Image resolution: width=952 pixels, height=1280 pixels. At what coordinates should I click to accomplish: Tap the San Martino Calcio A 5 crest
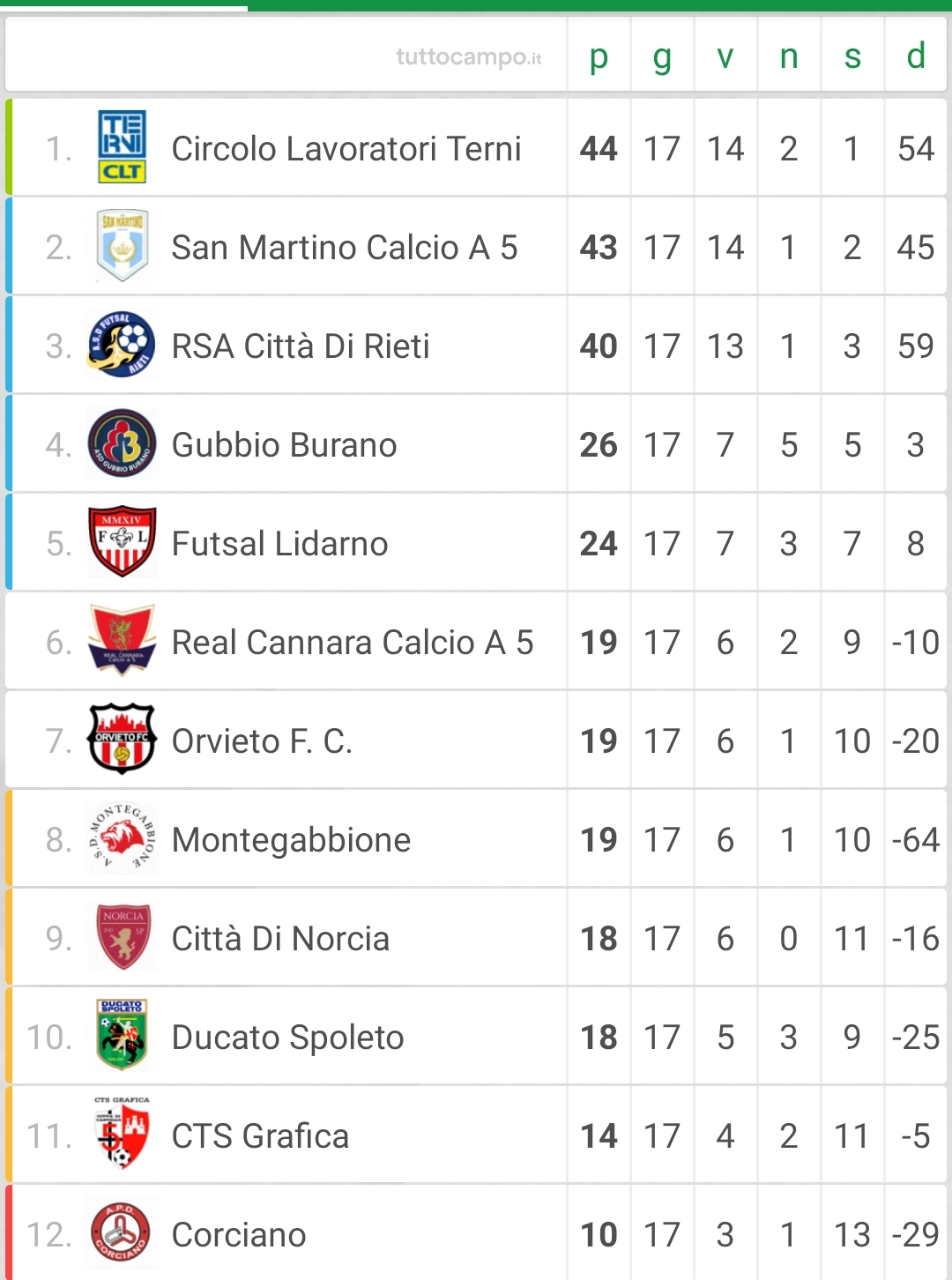coord(122,246)
